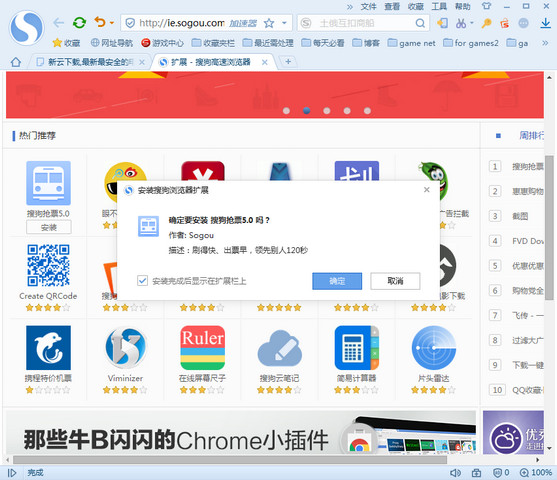Open skin changer shirt icon
The width and height of the screenshot is (557, 480).
pyautogui.click(x=486, y=6)
